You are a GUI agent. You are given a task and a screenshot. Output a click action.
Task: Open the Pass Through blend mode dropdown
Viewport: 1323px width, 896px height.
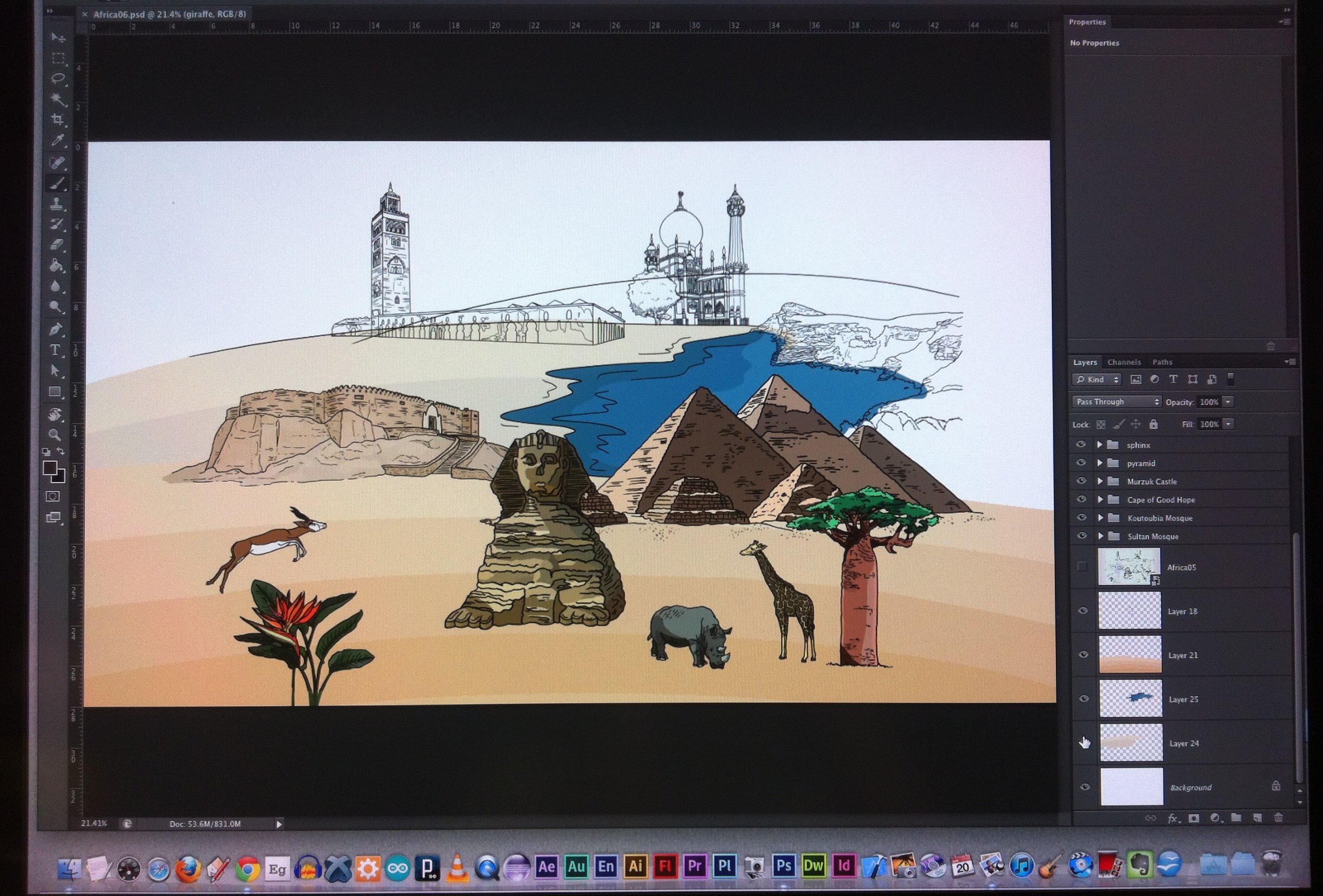pos(1116,402)
